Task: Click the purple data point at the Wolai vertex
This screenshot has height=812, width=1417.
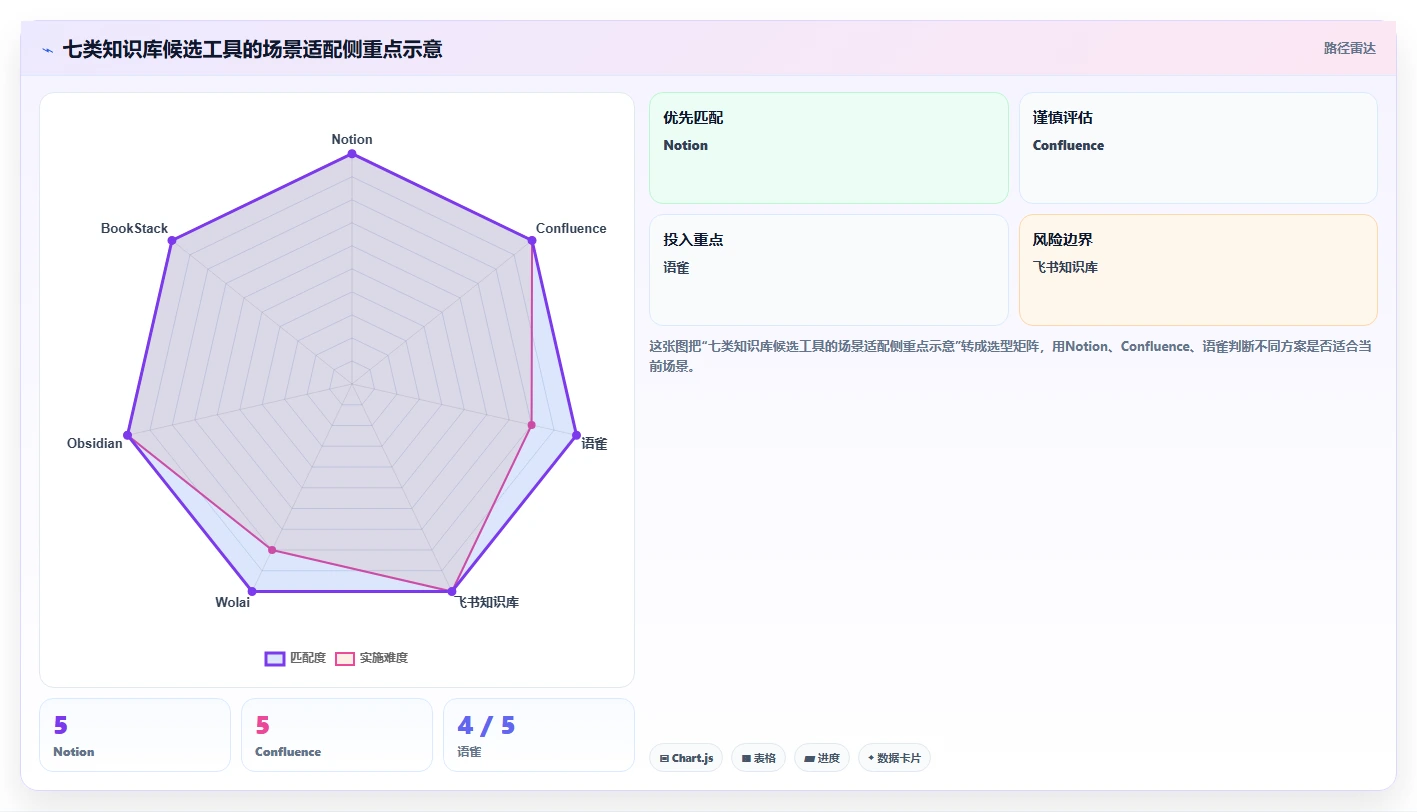Action: click(252, 591)
